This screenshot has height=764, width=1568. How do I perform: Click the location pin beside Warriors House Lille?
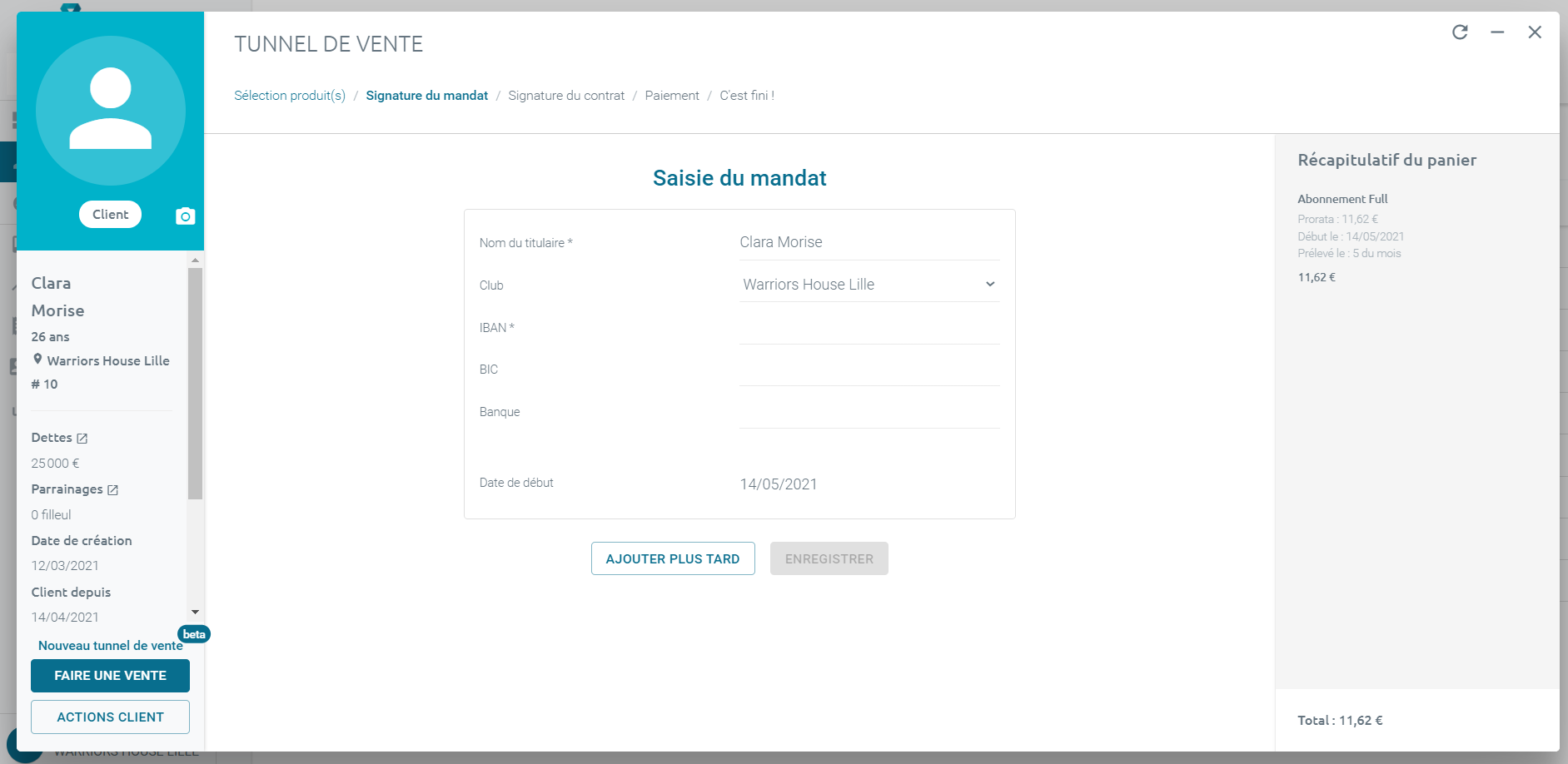pyautogui.click(x=37, y=360)
